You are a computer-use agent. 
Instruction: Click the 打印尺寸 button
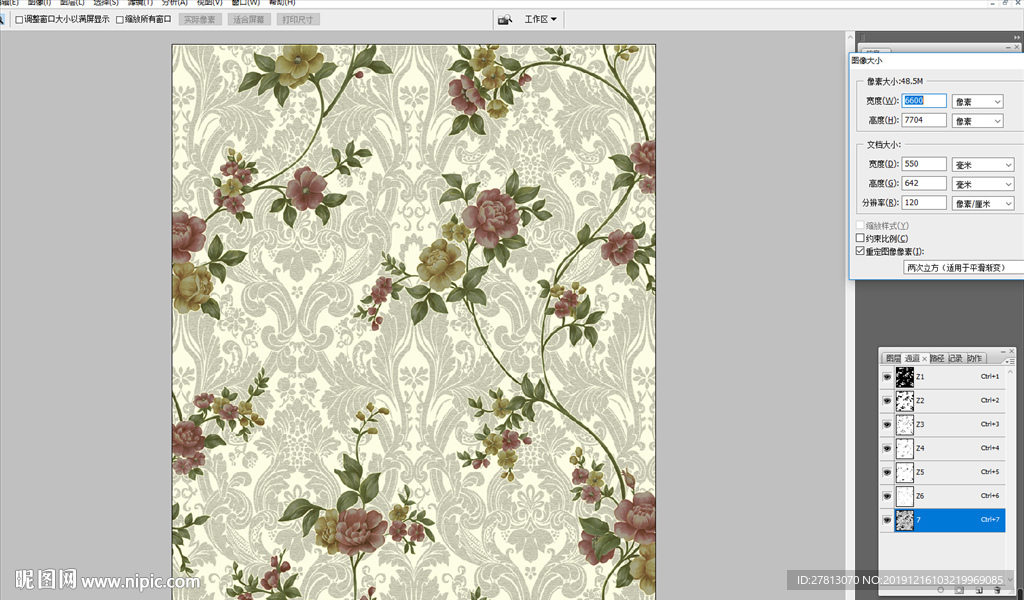coord(298,20)
